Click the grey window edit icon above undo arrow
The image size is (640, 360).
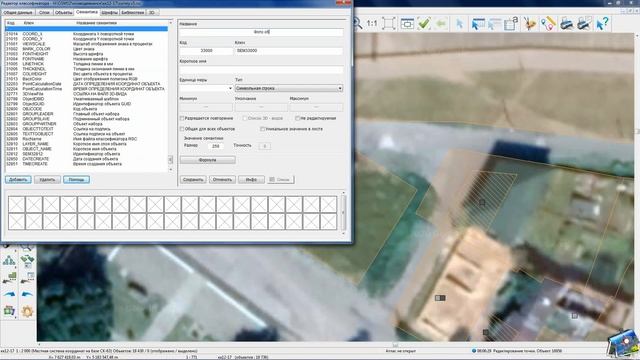27,278
